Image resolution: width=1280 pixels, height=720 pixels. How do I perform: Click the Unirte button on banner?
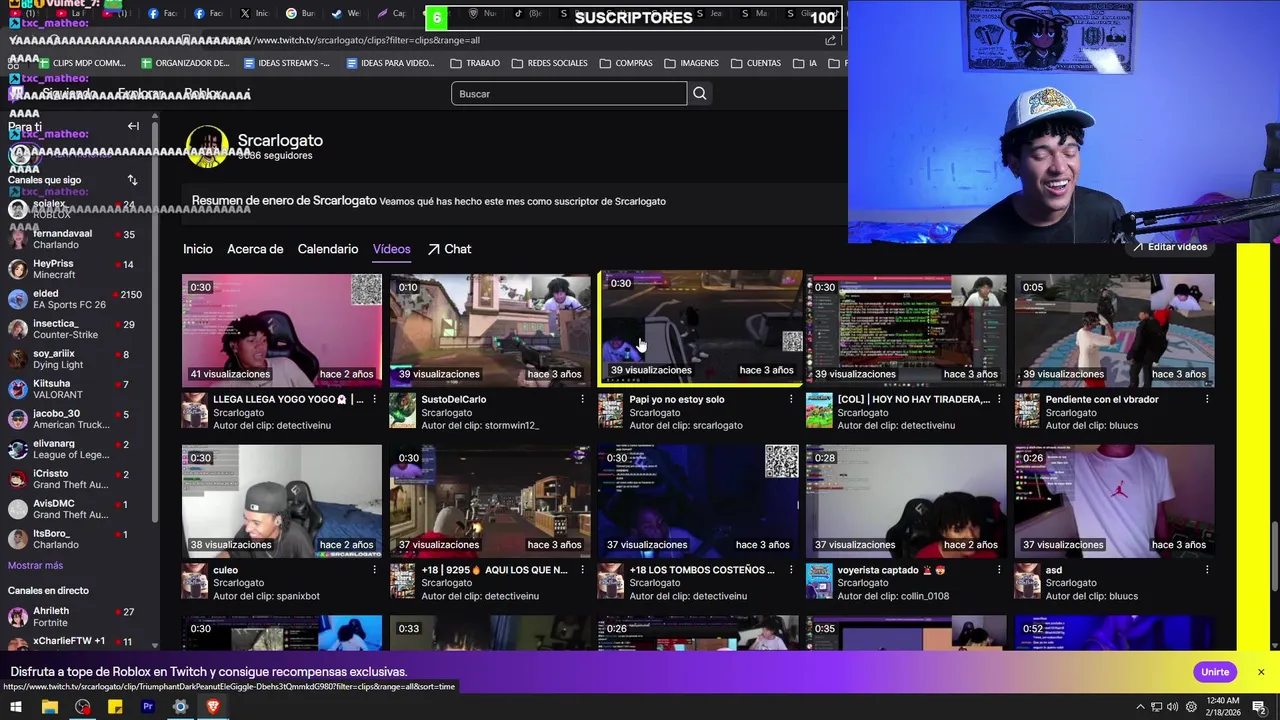pos(1215,672)
